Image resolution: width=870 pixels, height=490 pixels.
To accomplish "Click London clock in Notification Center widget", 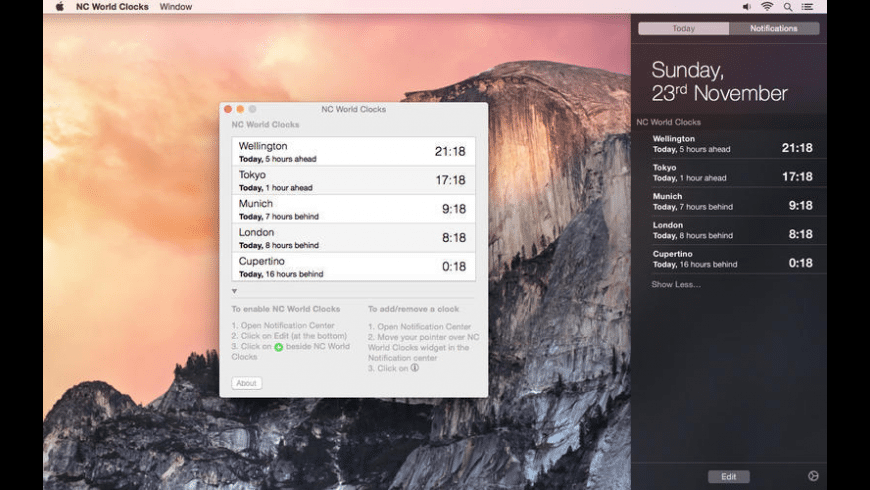I will click(x=731, y=231).
